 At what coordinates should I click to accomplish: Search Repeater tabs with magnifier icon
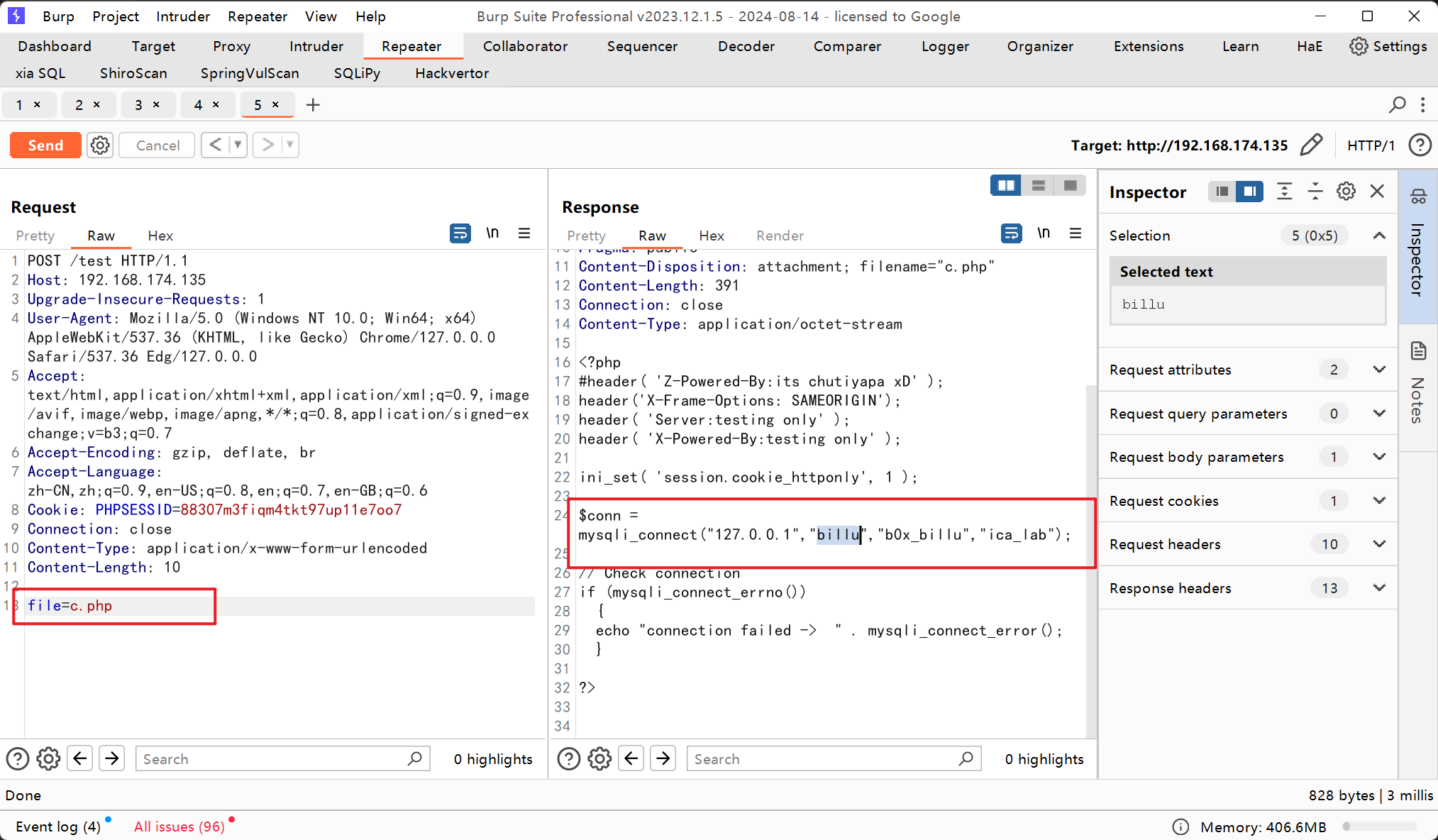[x=1397, y=105]
